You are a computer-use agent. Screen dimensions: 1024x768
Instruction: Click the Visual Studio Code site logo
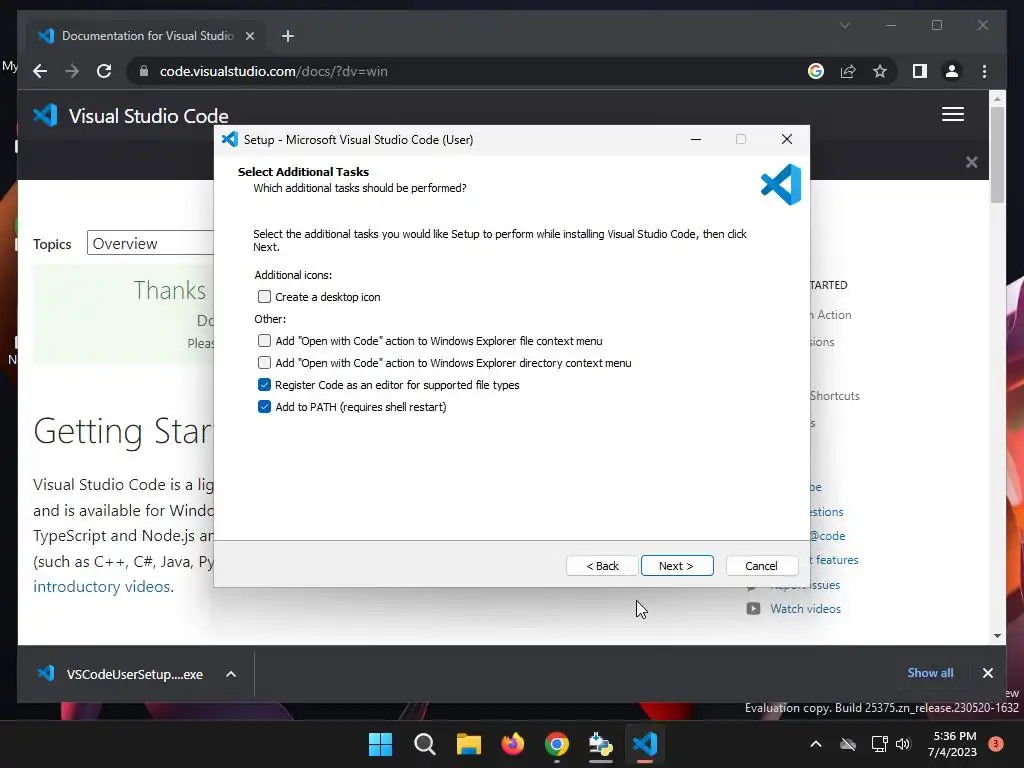point(131,116)
